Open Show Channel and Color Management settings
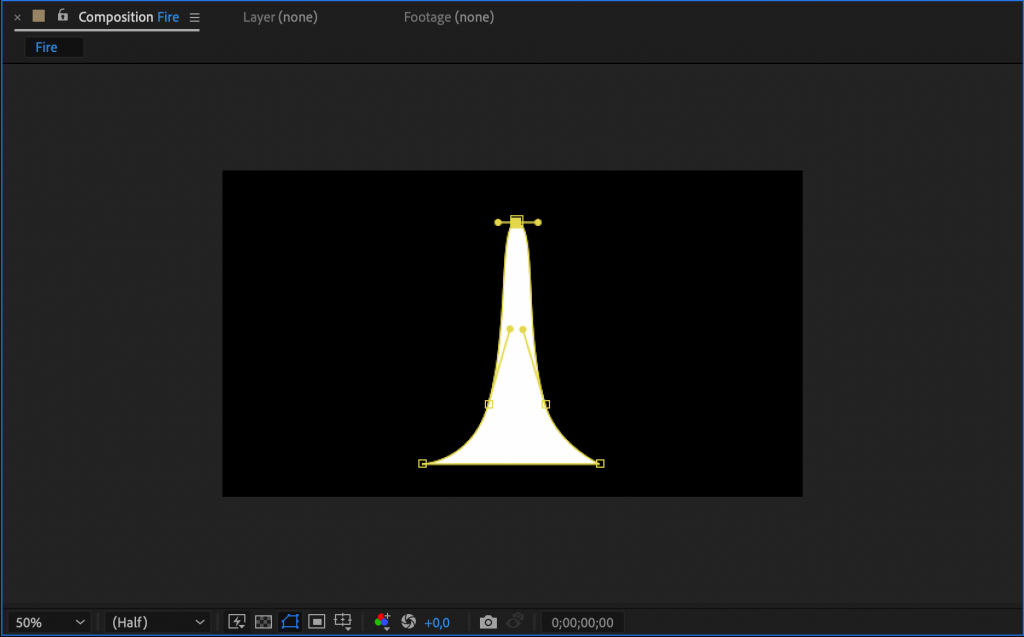 coord(382,622)
